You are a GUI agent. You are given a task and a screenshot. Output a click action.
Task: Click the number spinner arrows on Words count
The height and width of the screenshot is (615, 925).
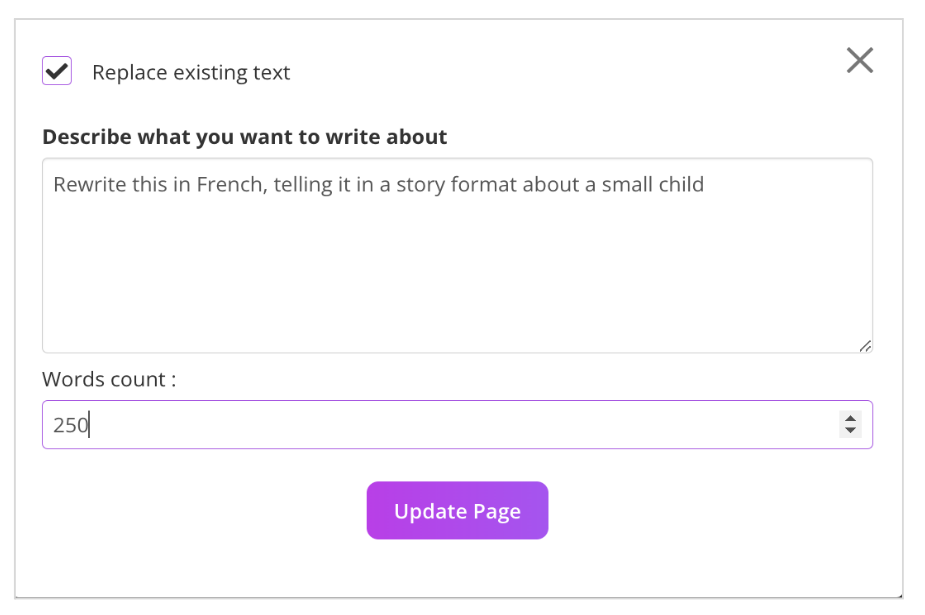(850, 425)
